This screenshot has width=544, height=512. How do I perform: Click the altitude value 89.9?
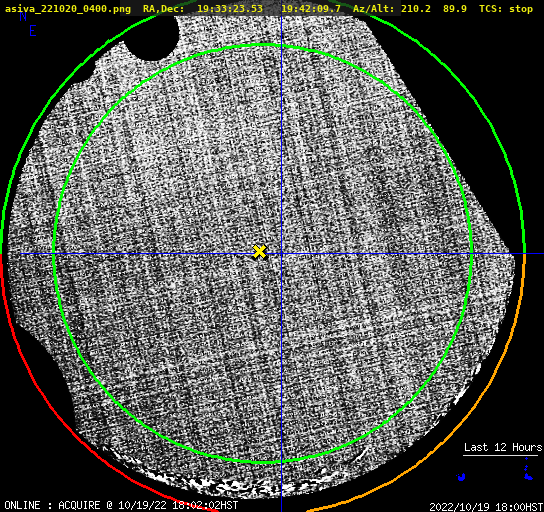click(x=454, y=9)
